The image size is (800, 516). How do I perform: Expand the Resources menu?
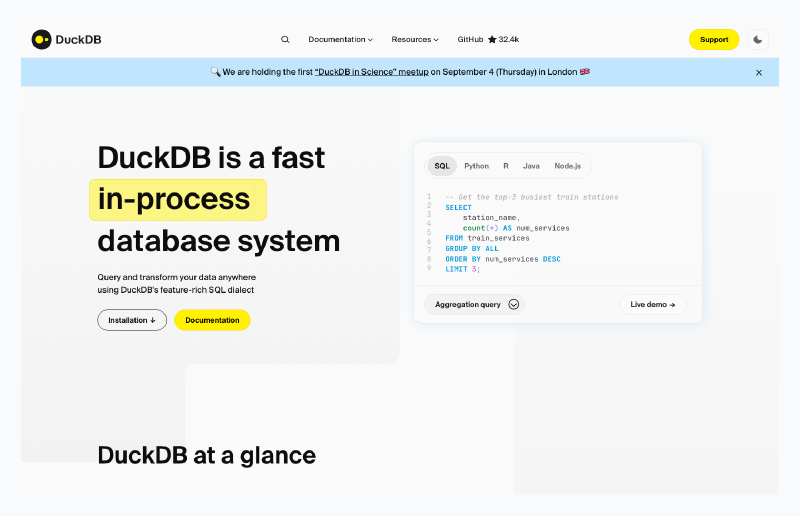point(415,40)
